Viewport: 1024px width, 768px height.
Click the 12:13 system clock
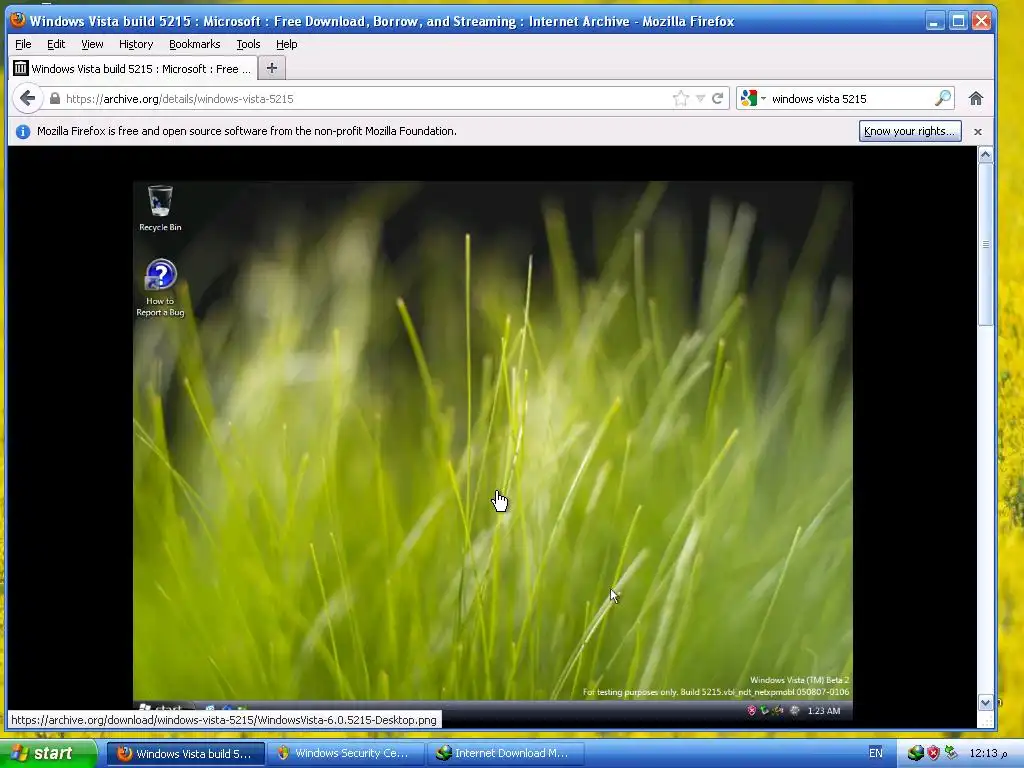click(x=988, y=753)
